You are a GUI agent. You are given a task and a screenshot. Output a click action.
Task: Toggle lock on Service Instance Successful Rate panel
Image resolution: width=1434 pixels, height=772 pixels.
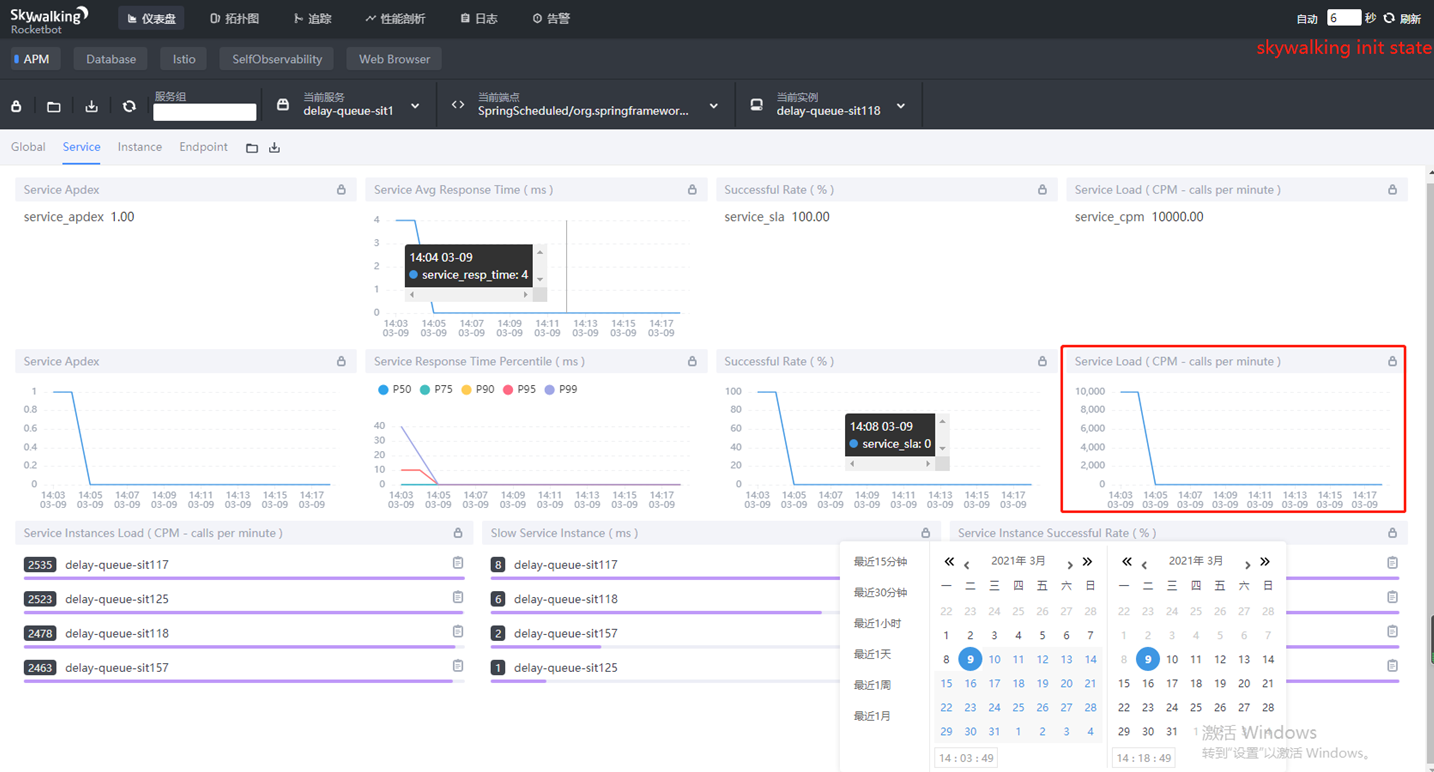[x=1392, y=533]
